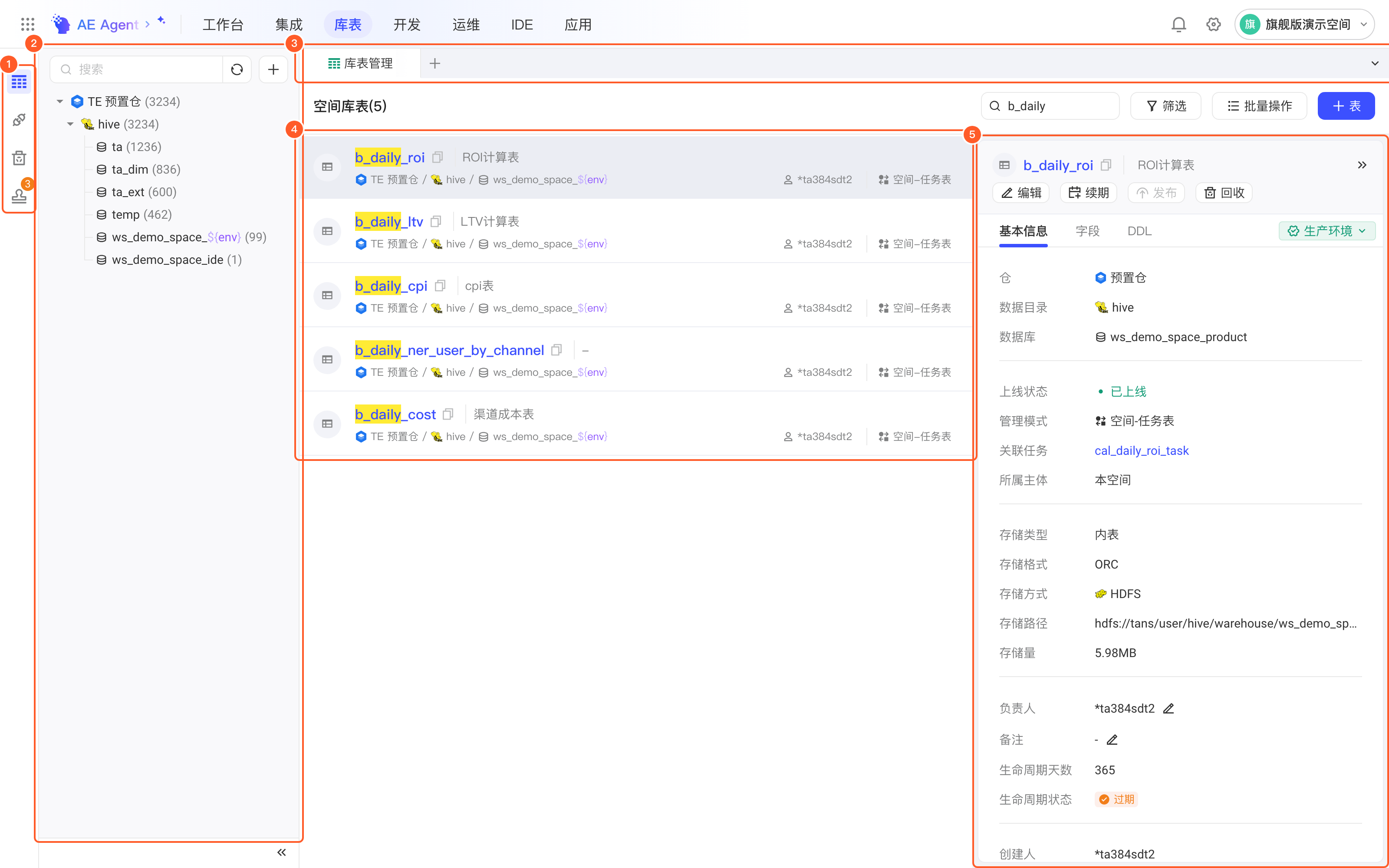Click the 发布 publish button
Screen dimensions: 1389x868
tap(1156, 193)
